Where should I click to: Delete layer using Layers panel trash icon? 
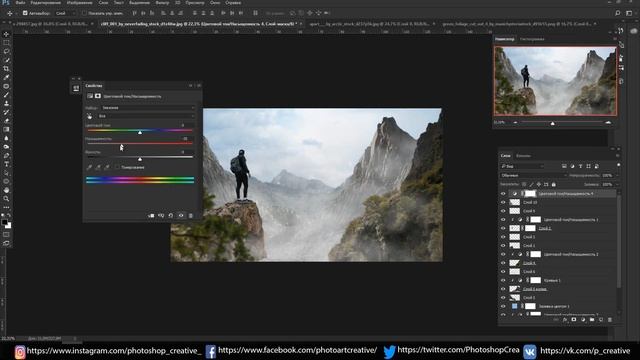point(610,320)
